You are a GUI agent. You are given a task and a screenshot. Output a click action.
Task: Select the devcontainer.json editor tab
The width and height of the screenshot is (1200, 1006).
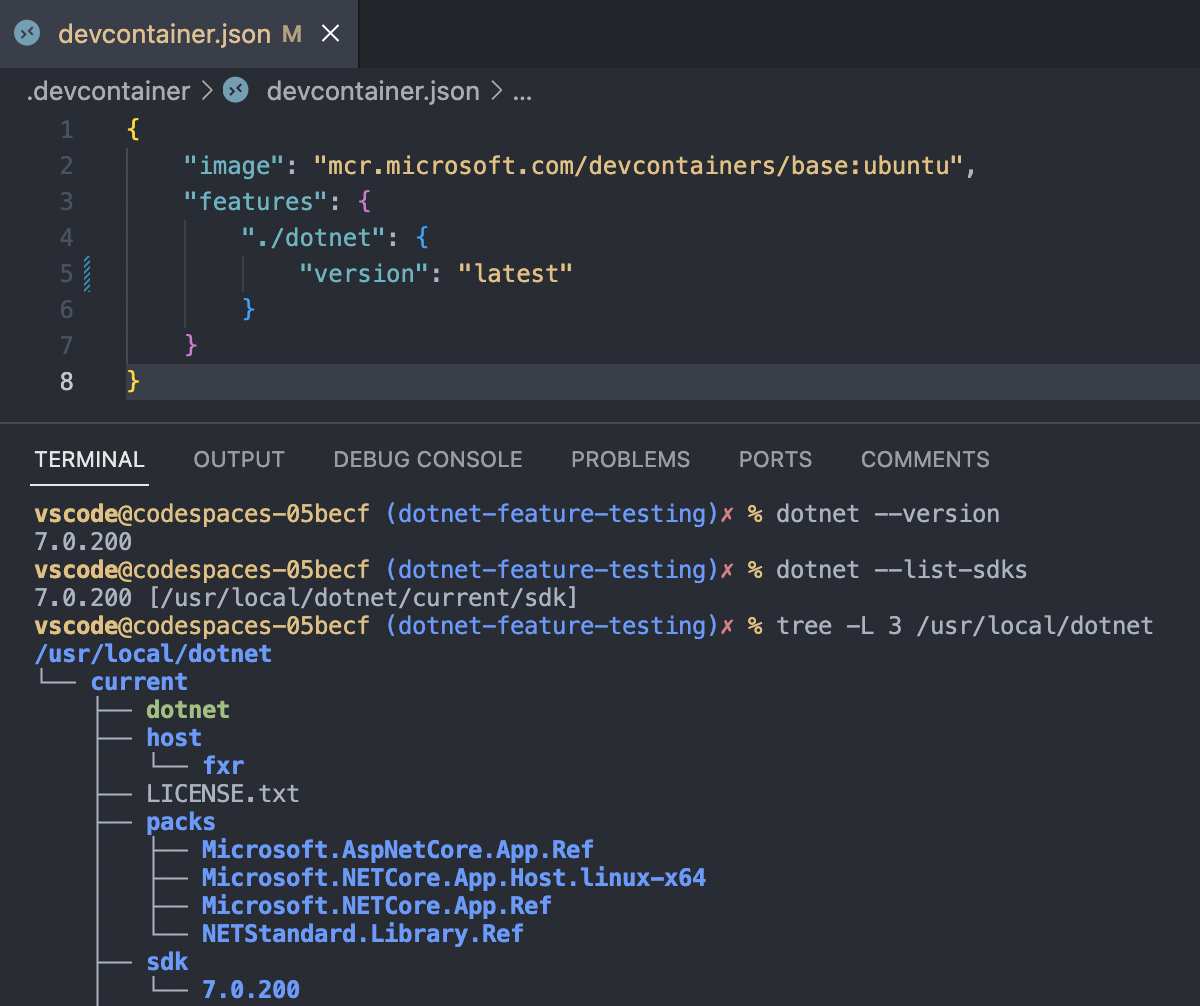(178, 33)
